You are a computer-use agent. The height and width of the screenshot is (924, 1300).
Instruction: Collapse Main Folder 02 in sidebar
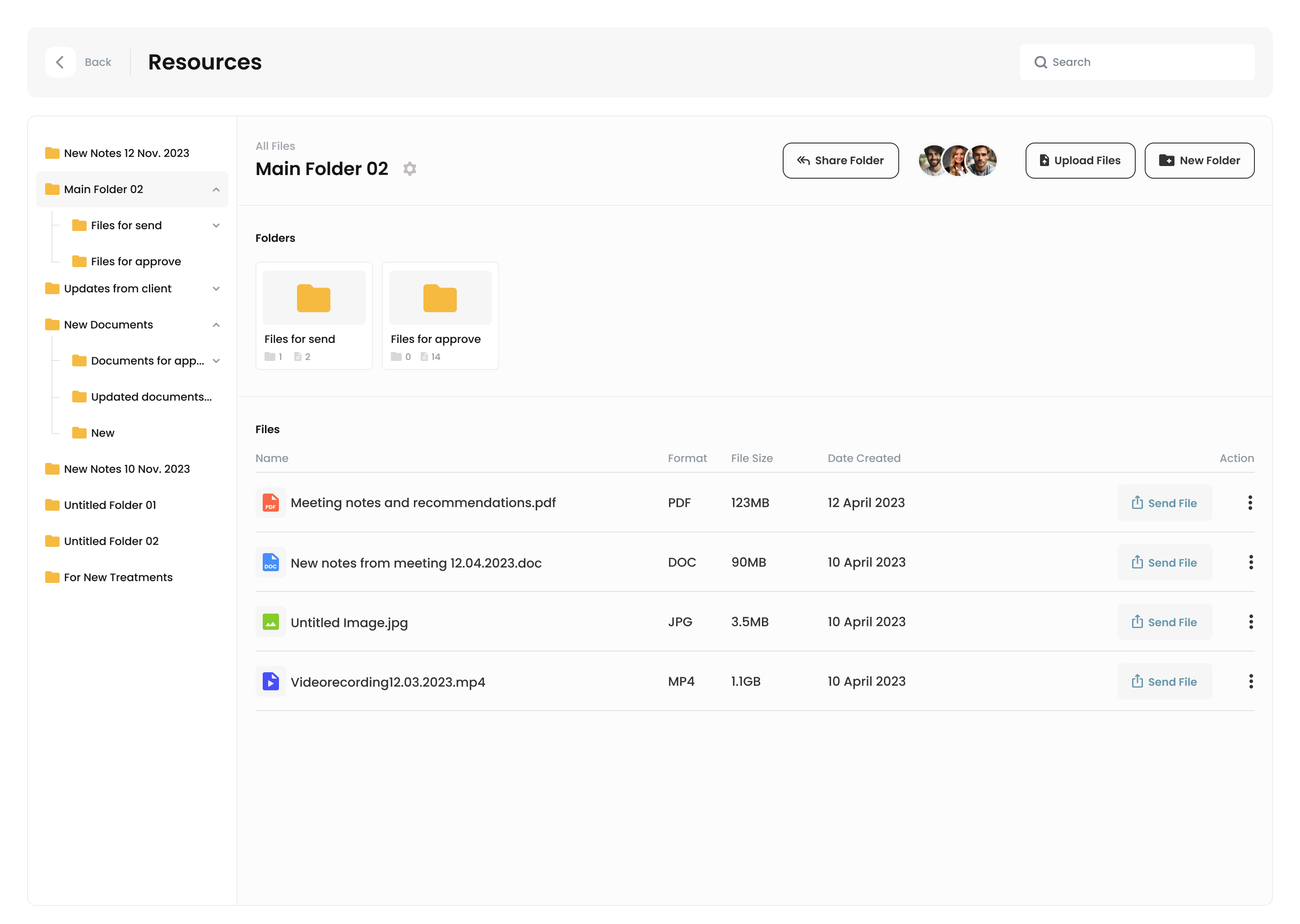(x=216, y=189)
